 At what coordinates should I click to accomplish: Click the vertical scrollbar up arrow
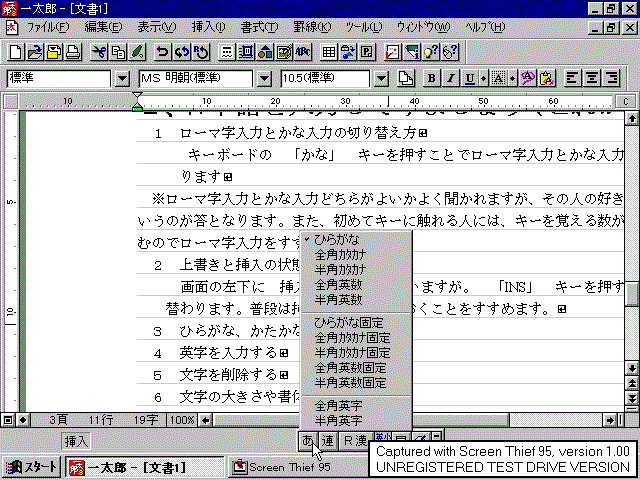coord(632,118)
